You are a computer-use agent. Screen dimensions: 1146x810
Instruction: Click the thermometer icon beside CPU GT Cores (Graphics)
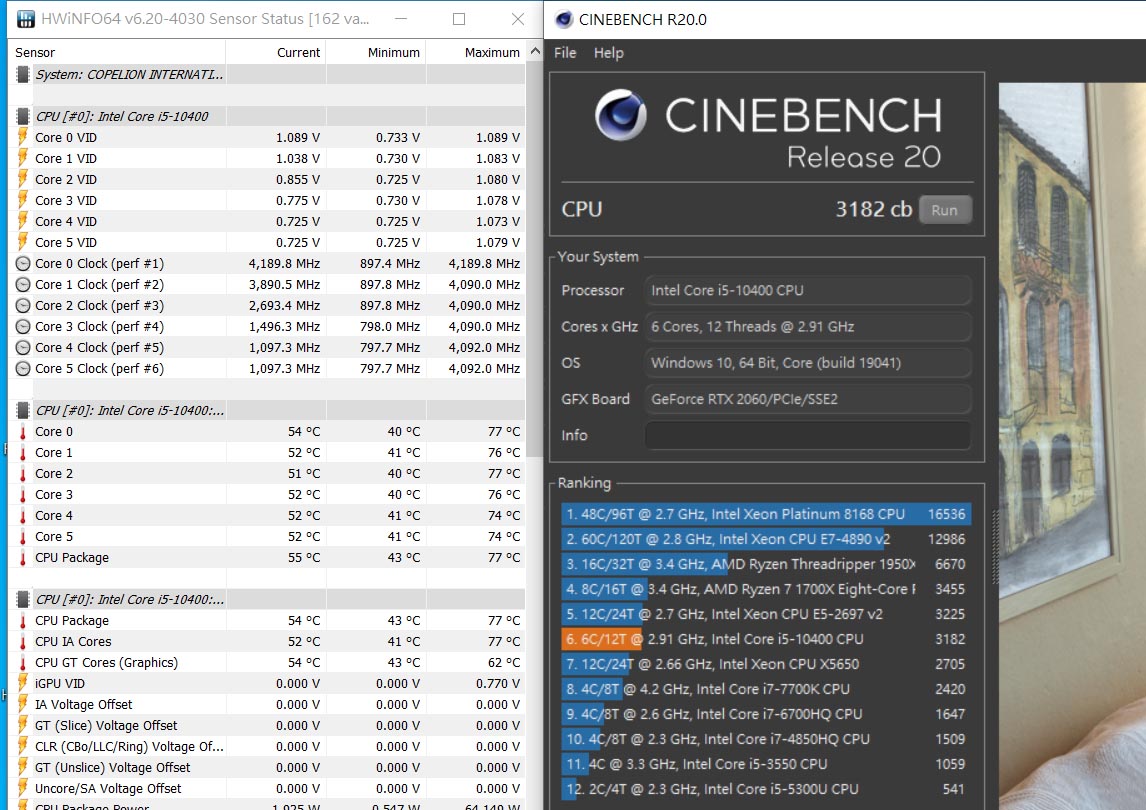click(23, 662)
